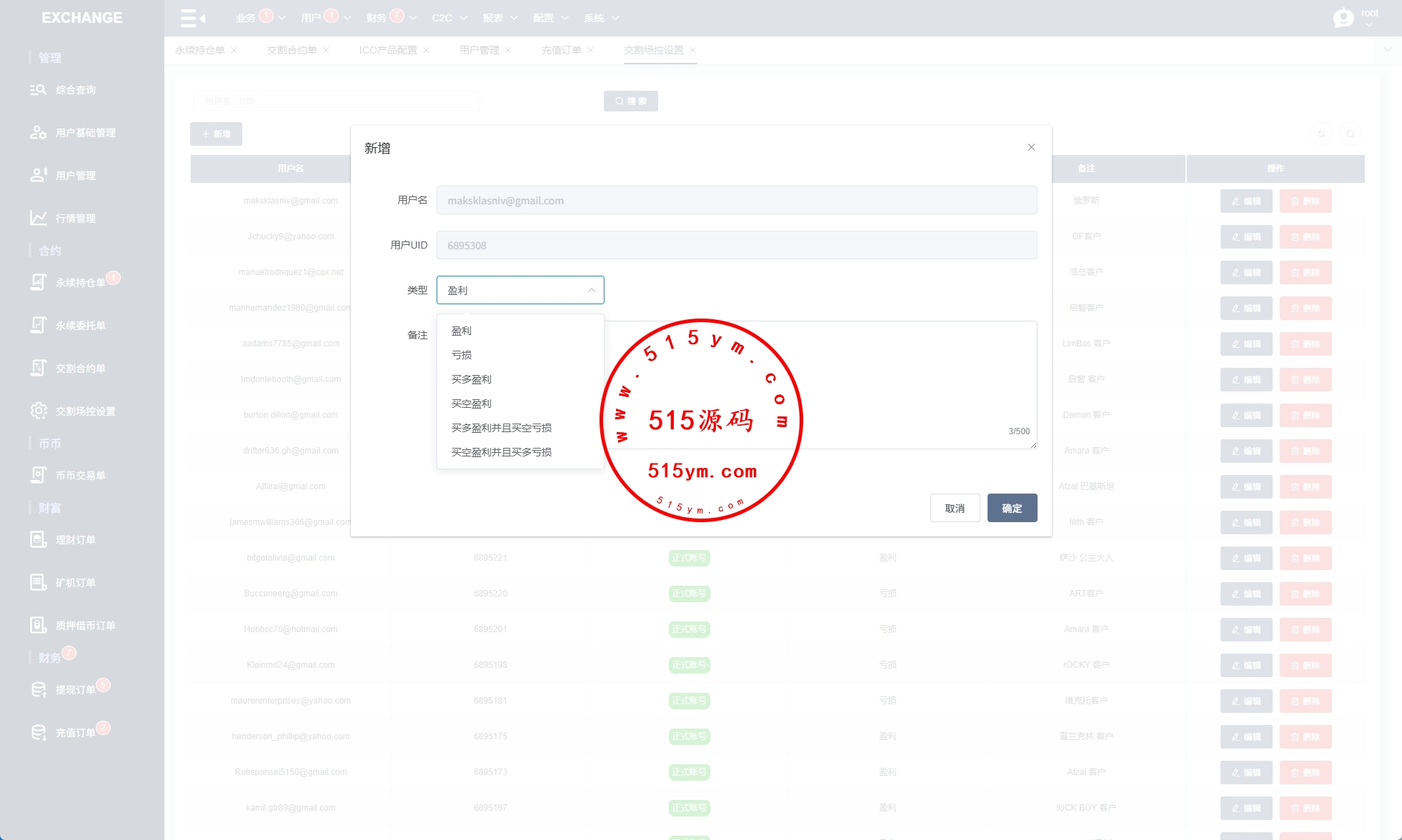The image size is (1402, 840).
Task: Choose 买多盈利 option in dropdown
Action: 472,379
